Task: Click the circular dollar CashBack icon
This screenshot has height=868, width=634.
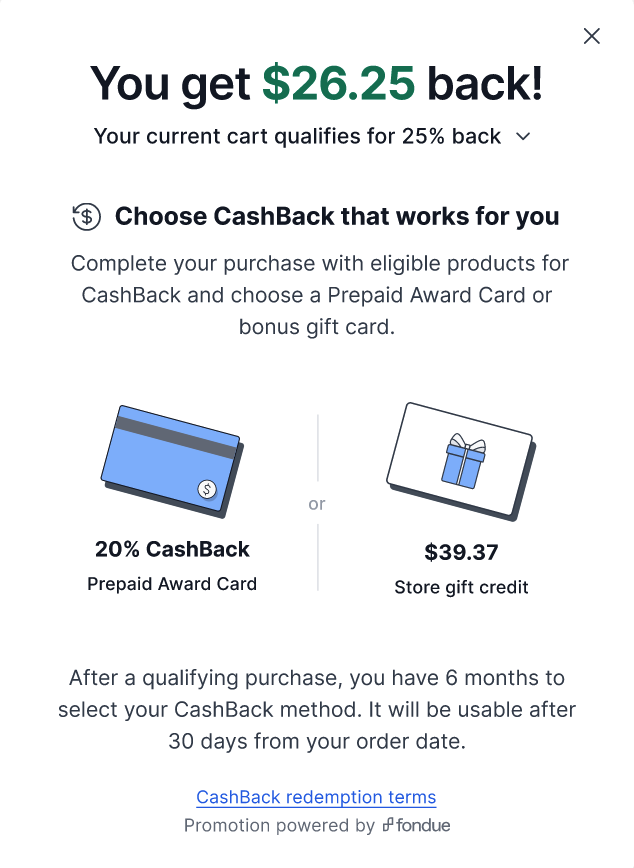Action: click(86, 216)
